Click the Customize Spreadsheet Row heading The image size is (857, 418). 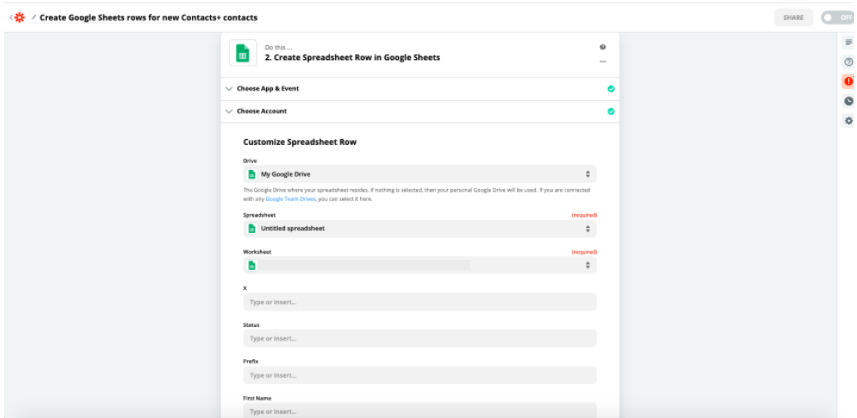point(300,142)
